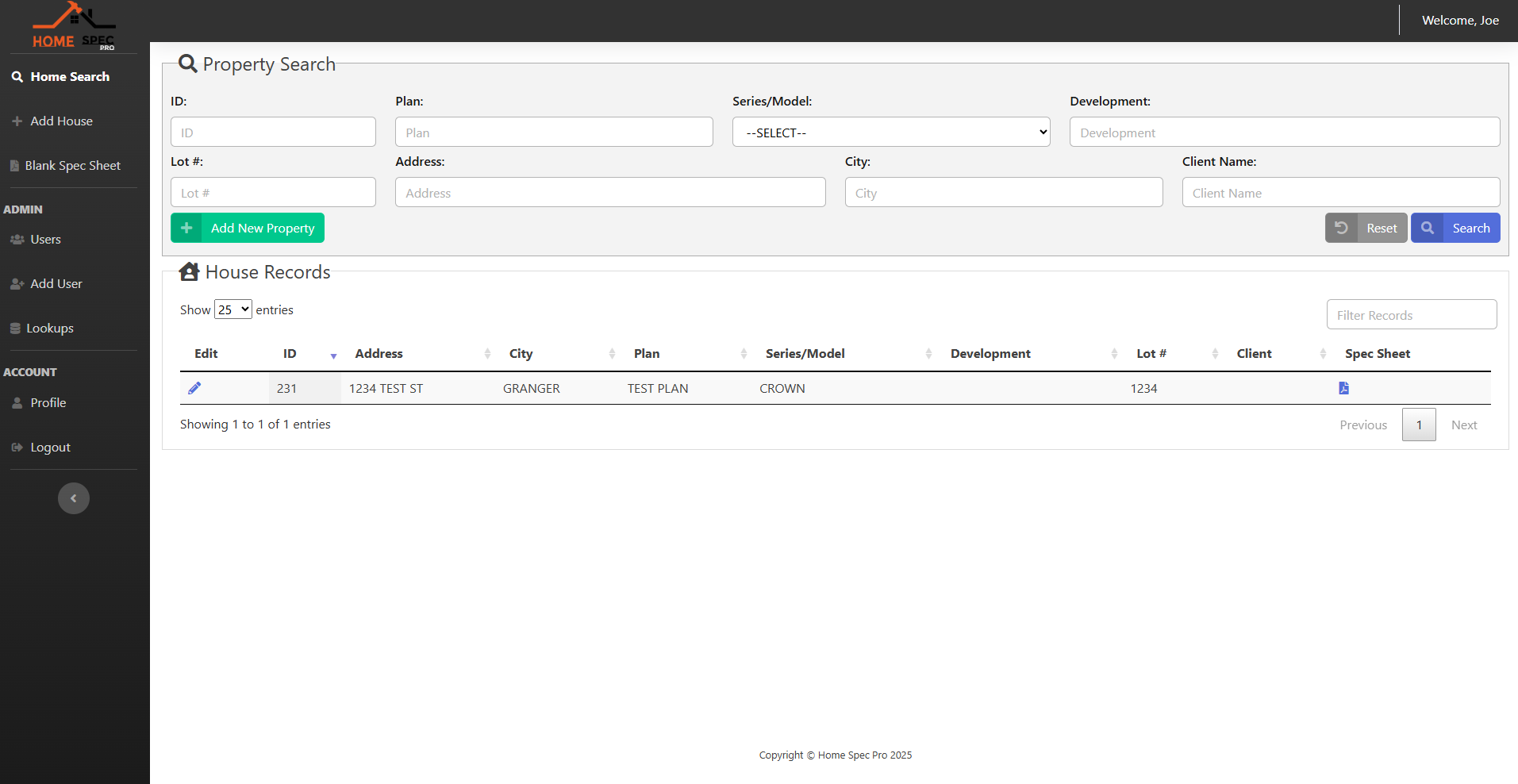This screenshot has height=784, width=1518.
Task: Click the undo arrow icon on the Reset button
Action: coord(1341,228)
